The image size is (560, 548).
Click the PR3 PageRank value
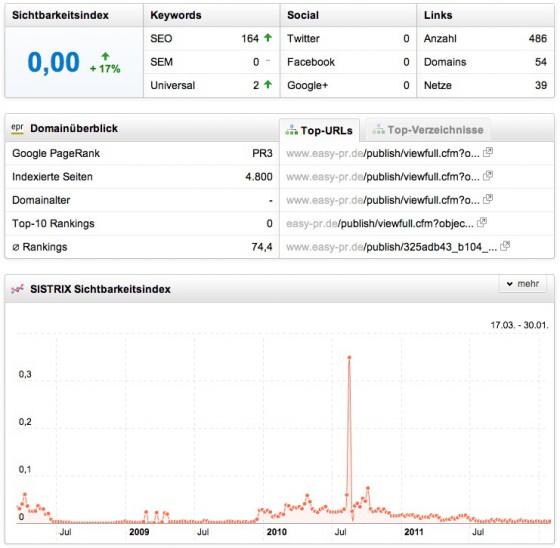tap(262, 153)
